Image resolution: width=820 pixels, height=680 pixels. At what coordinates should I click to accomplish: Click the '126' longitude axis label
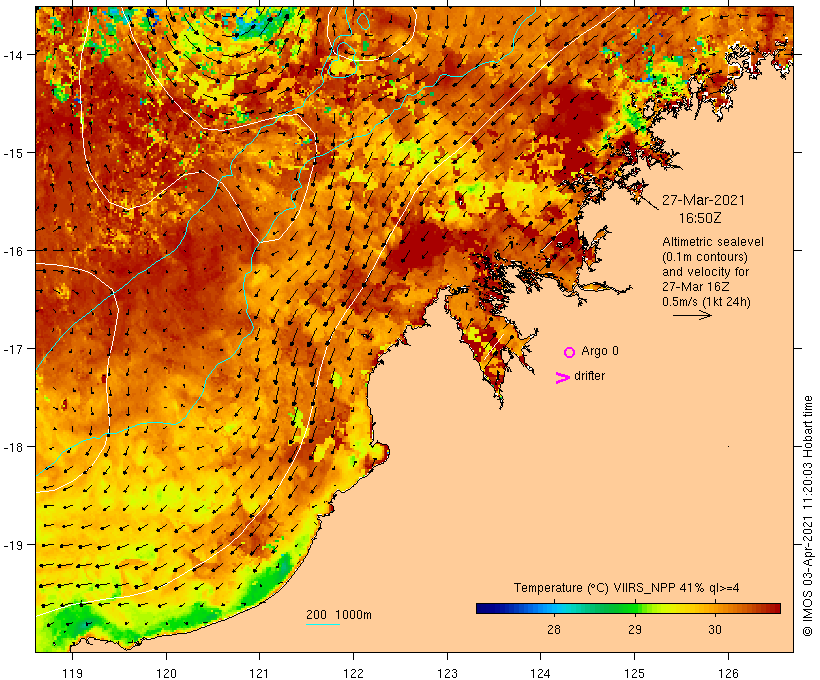(x=728, y=673)
